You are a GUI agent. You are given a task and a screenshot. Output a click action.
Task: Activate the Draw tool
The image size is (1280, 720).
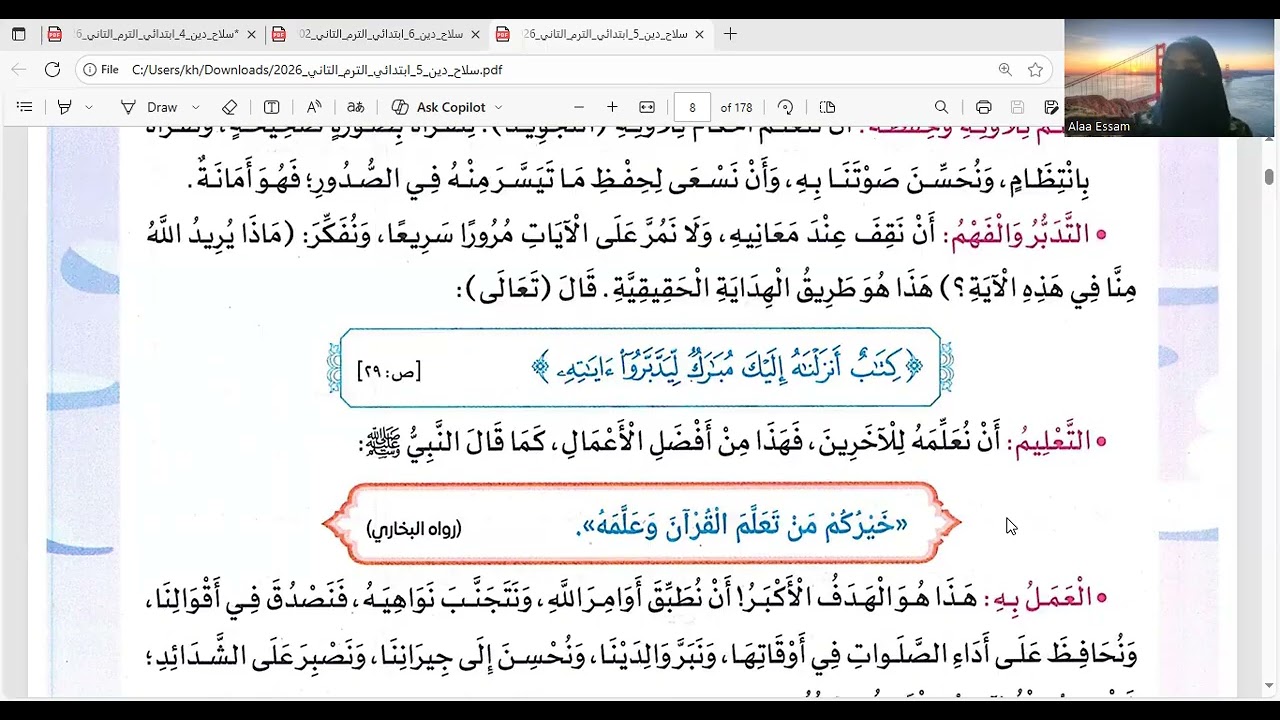[149, 107]
